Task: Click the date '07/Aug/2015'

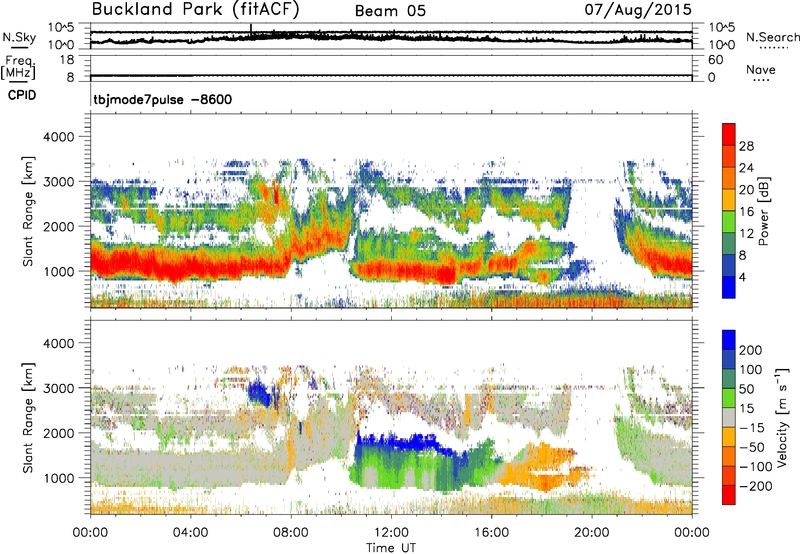Action: pyautogui.click(x=638, y=10)
